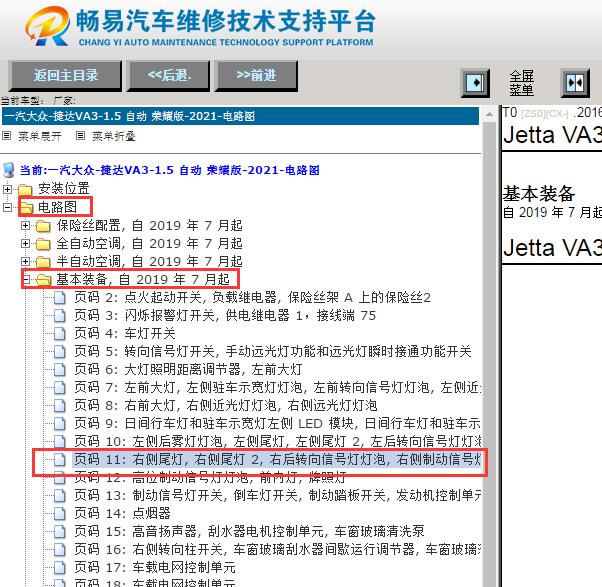Select the 安装位置 folder icon
Viewport: 602px width, 587px height.
pos(25,189)
